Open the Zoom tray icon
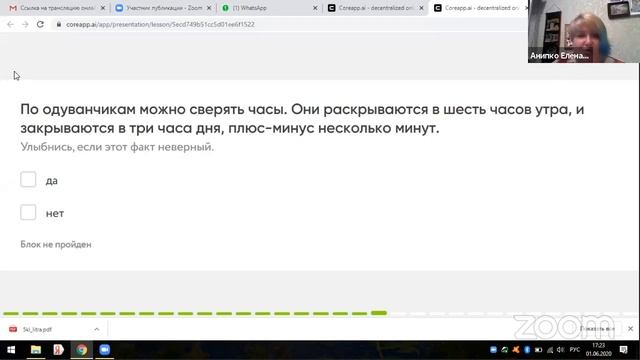 click(x=493, y=350)
